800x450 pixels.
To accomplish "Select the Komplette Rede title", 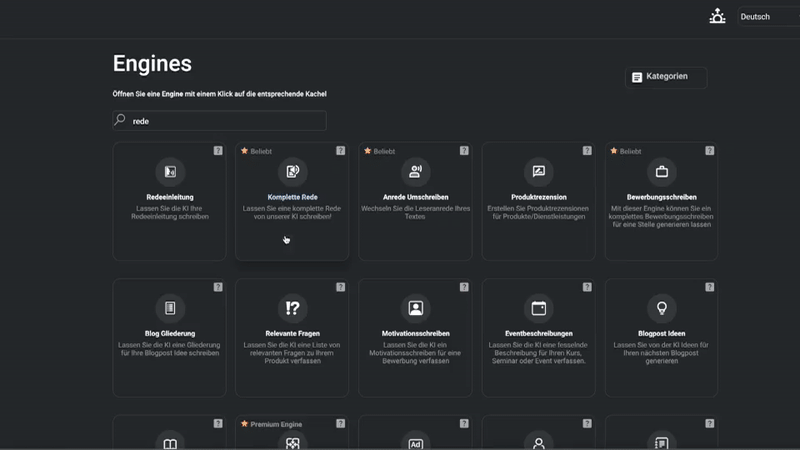I will (292, 197).
